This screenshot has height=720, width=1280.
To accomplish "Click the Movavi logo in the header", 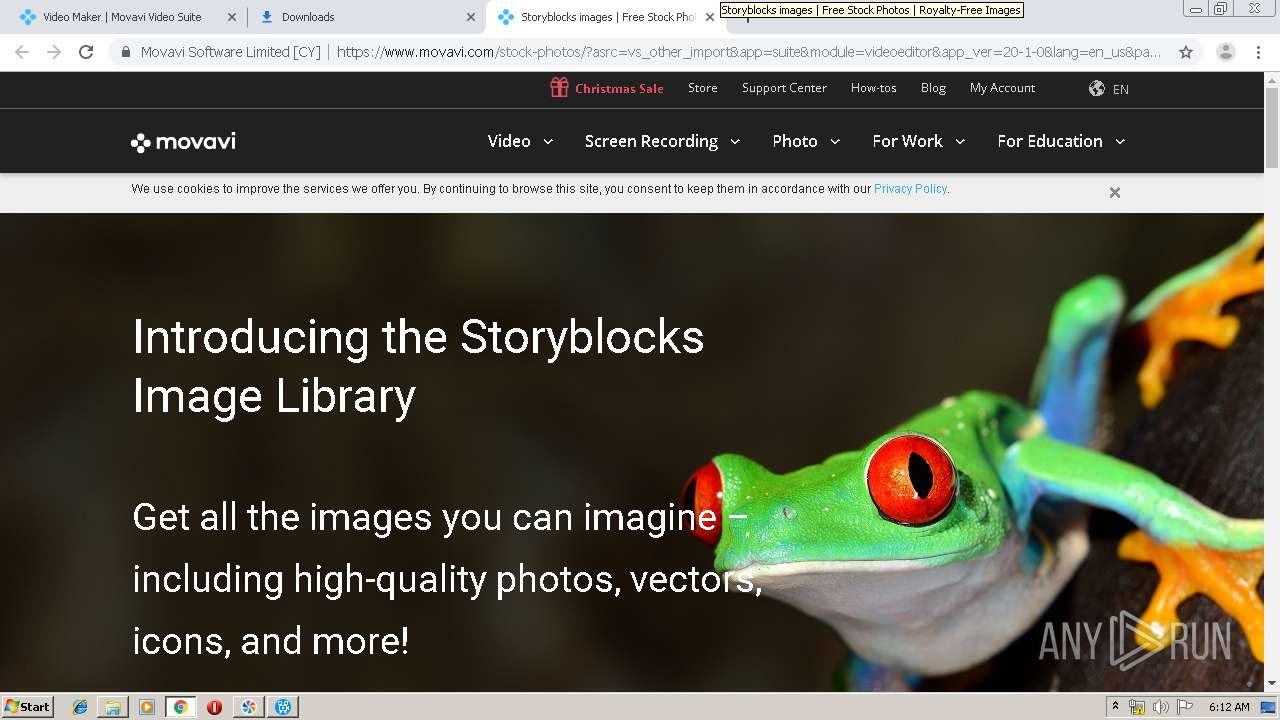I will 183,142.
